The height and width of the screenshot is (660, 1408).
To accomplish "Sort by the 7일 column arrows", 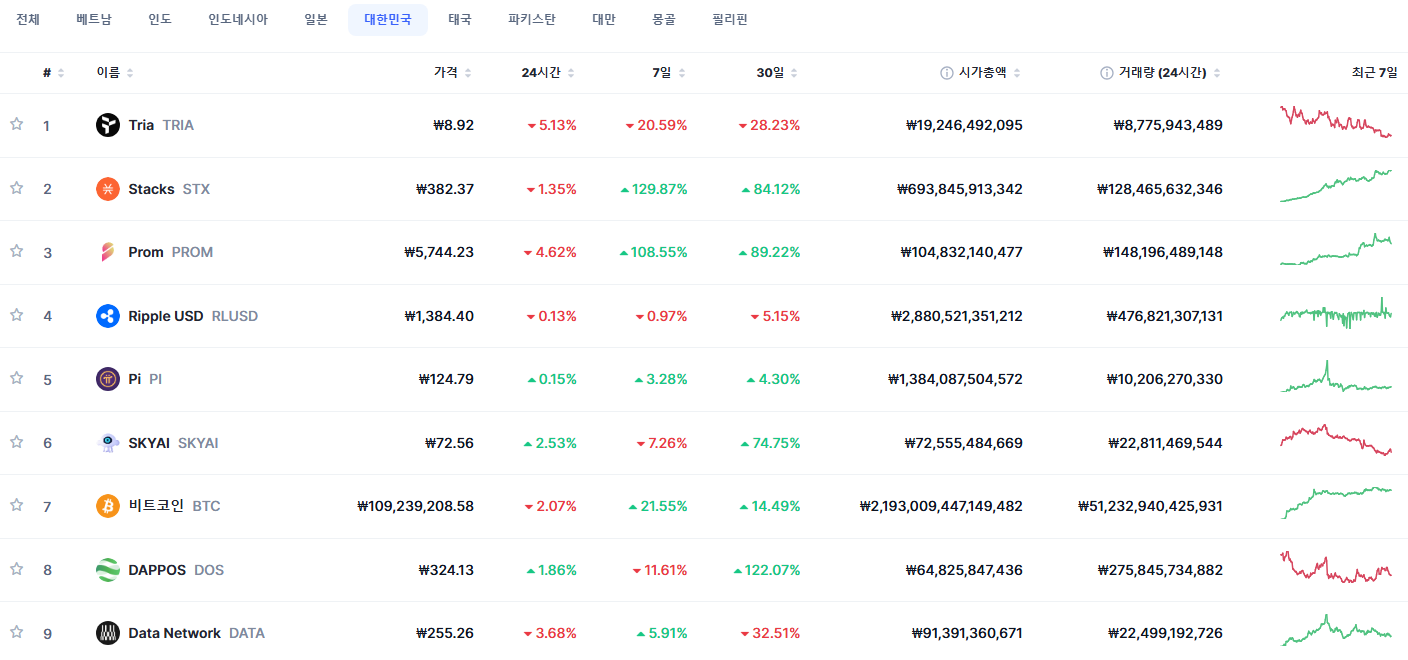I will (682, 73).
